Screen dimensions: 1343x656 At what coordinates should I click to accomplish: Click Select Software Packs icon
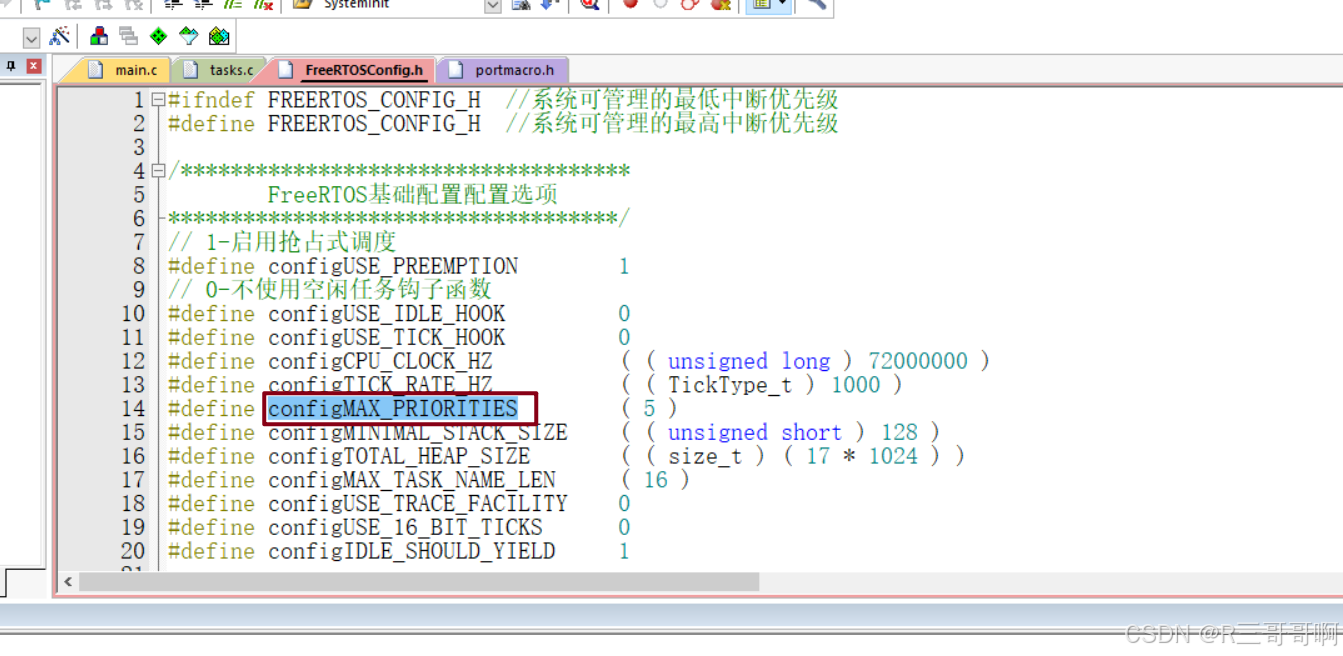(x=189, y=37)
